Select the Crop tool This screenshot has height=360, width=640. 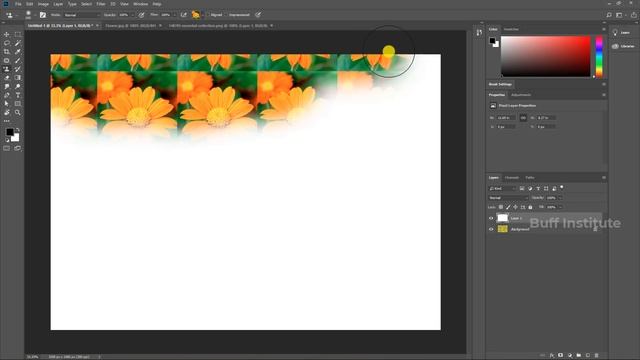click(7, 52)
